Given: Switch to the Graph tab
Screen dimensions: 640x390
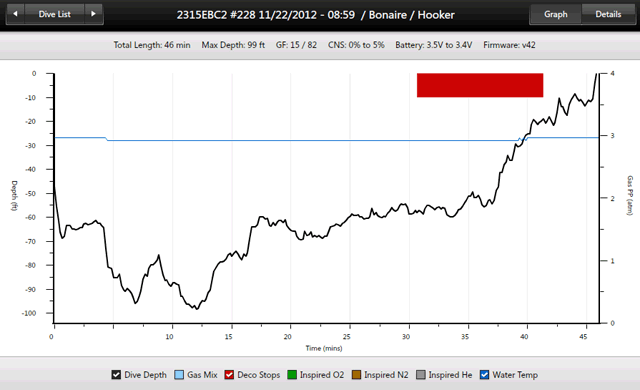Looking at the screenshot, I should click(556, 14).
